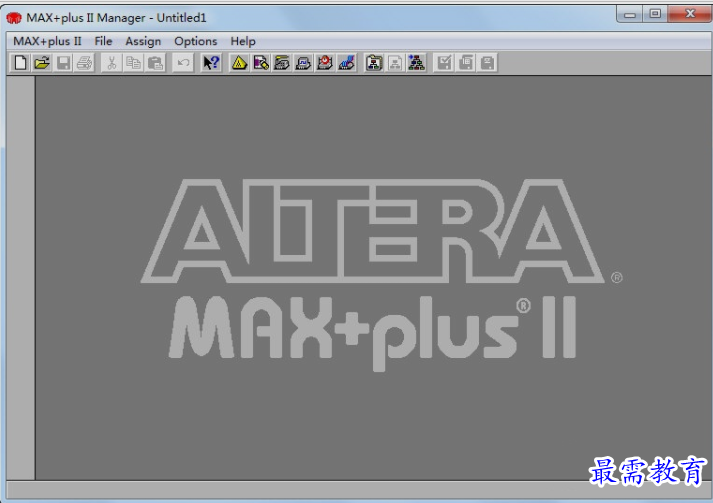Open a file using the yellow folder icon
Viewport: 713px width, 503px height.
click(42, 63)
